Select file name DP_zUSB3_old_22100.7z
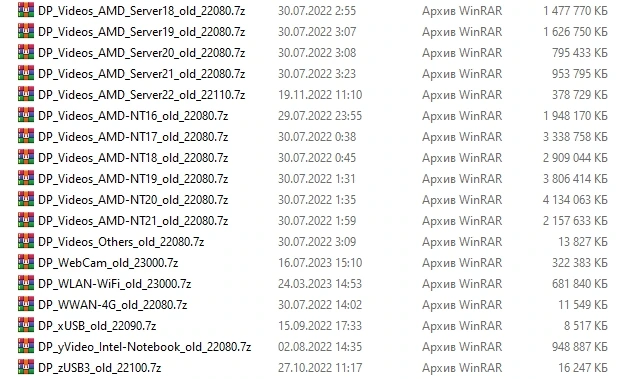Viewport: 624px width, 379px height. [100, 368]
